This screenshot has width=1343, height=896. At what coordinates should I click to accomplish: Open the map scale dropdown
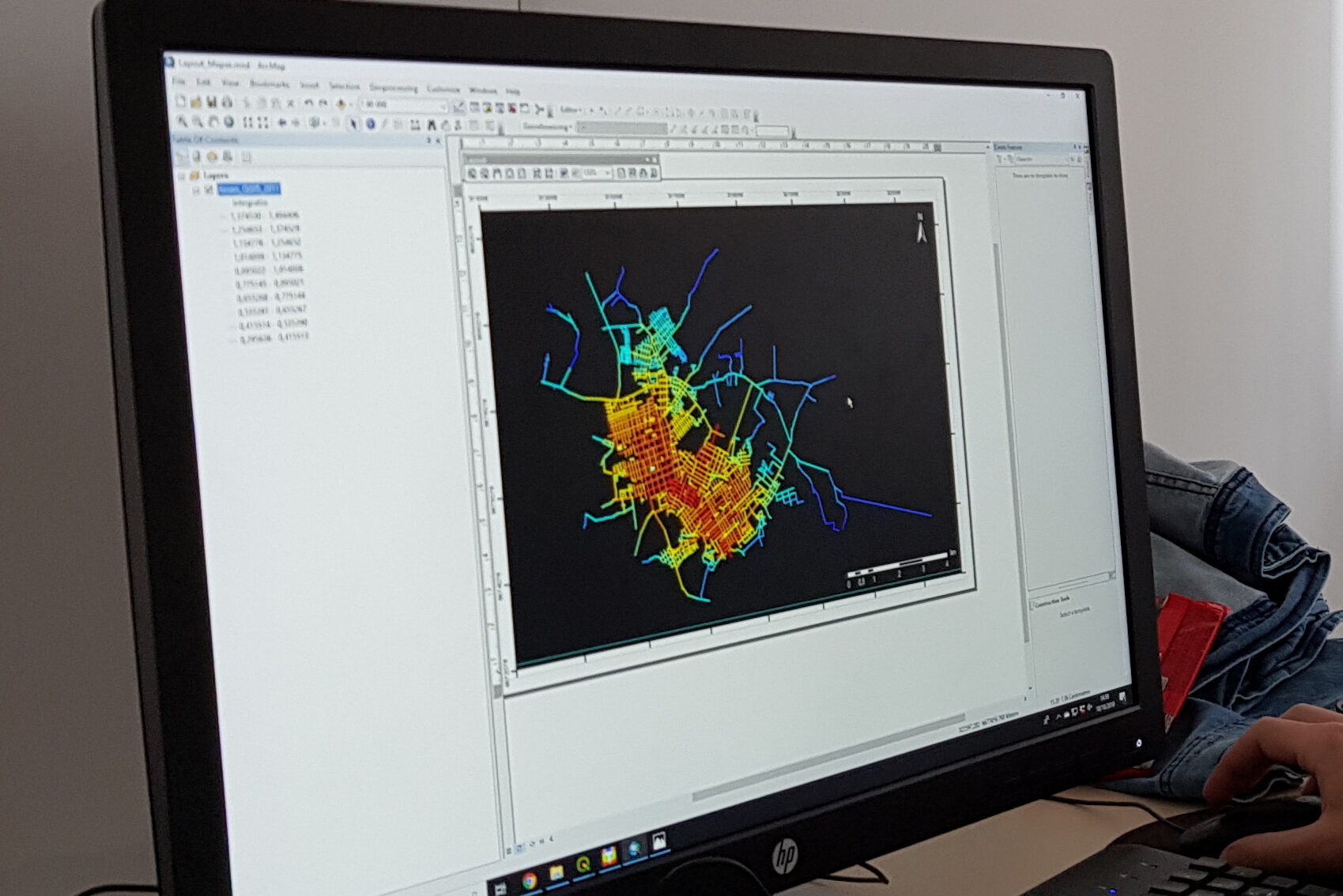pos(443,106)
